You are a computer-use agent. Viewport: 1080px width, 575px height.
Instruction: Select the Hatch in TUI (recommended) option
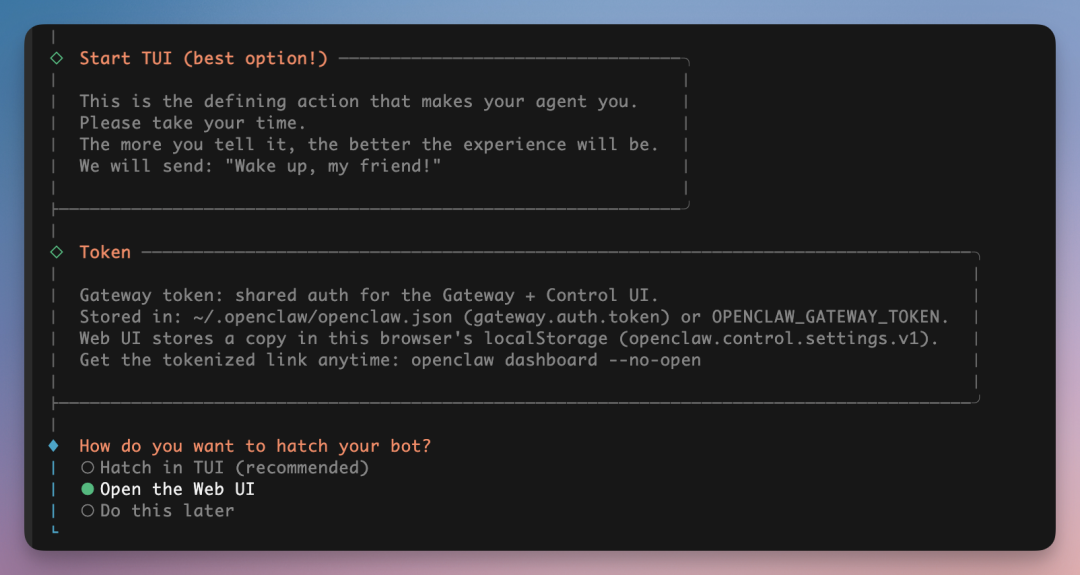point(225,468)
